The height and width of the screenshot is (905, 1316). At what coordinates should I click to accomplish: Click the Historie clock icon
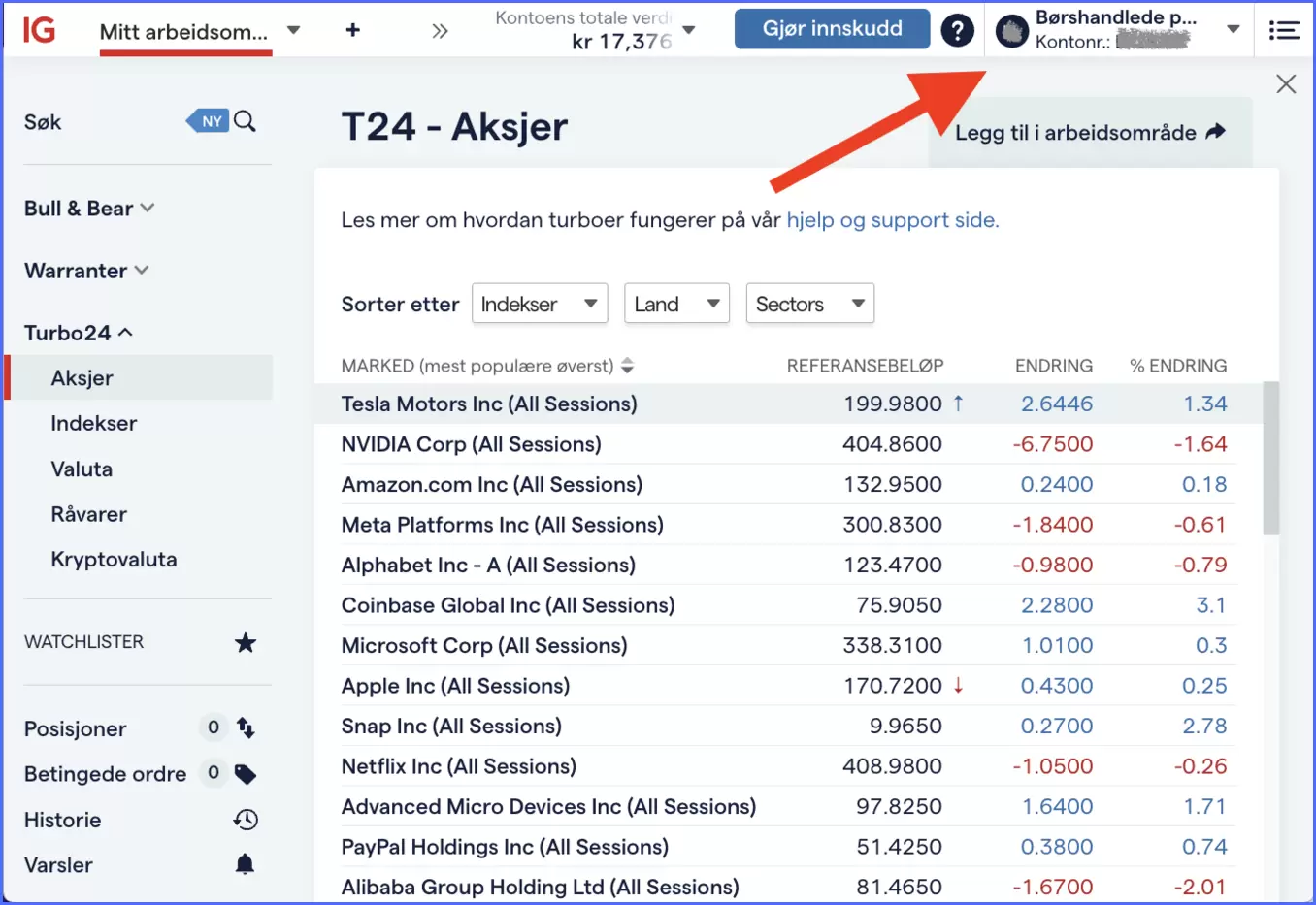[x=246, y=820]
